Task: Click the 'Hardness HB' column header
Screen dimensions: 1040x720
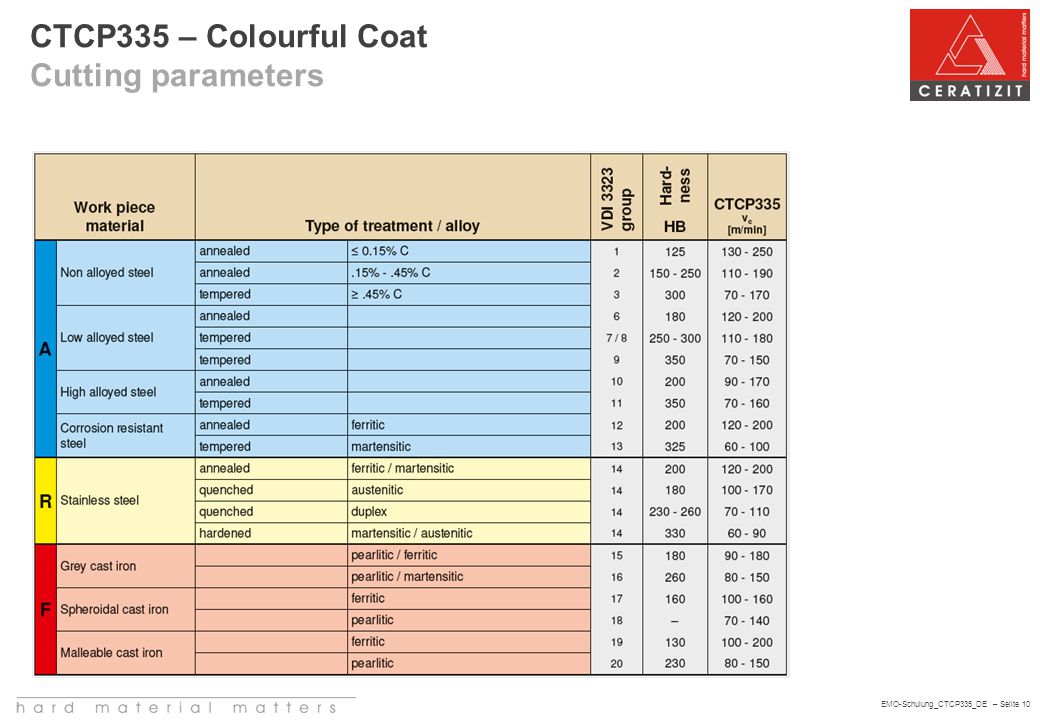Action: pos(675,198)
